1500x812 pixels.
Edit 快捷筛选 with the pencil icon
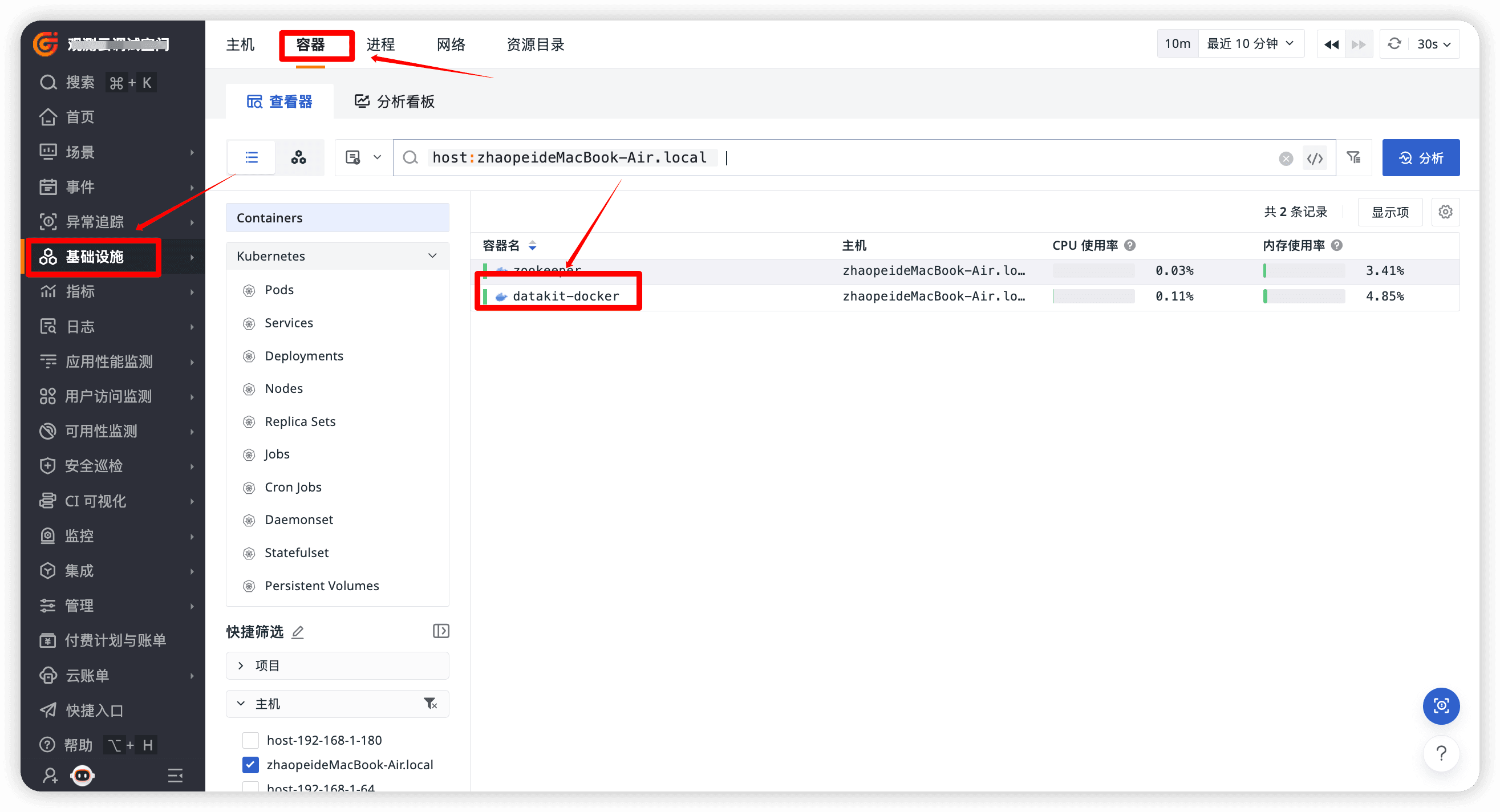(298, 632)
